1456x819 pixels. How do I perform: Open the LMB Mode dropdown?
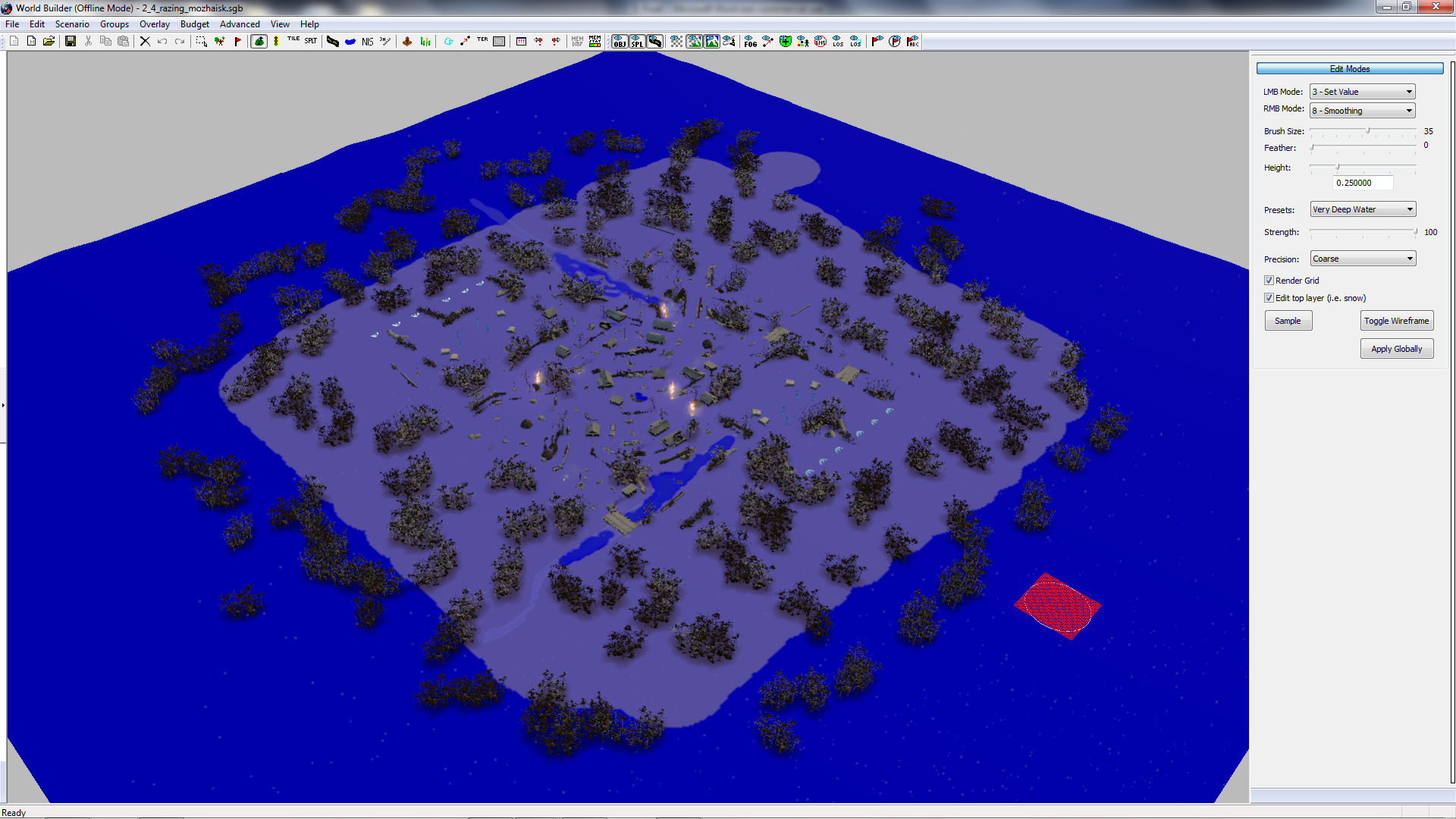[x=1362, y=92]
